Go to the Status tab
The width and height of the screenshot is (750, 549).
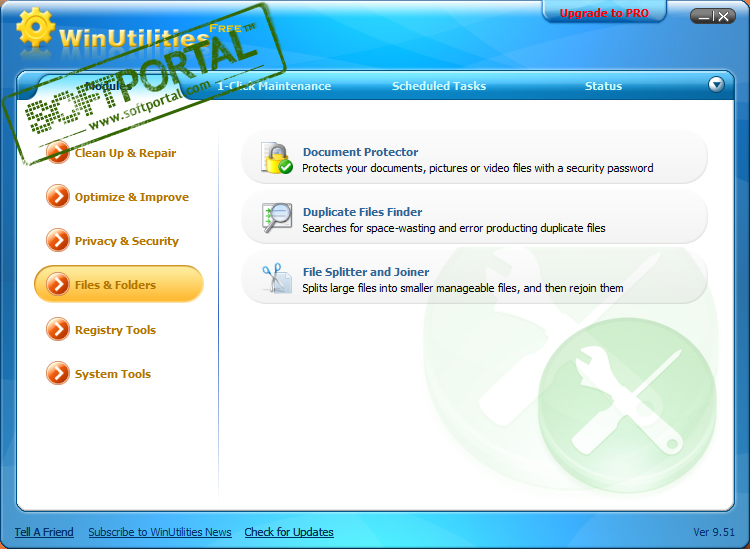click(603, 86)
